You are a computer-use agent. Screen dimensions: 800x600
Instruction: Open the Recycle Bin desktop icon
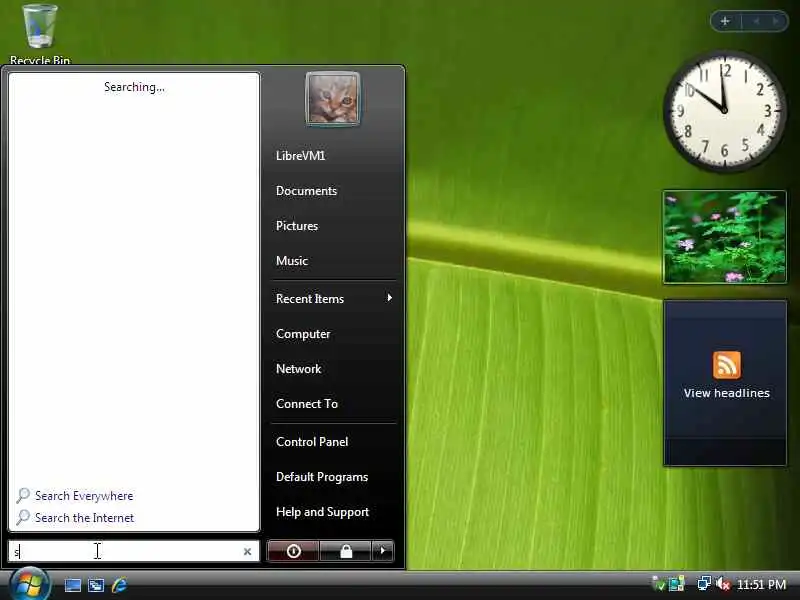tap(40, 34)
